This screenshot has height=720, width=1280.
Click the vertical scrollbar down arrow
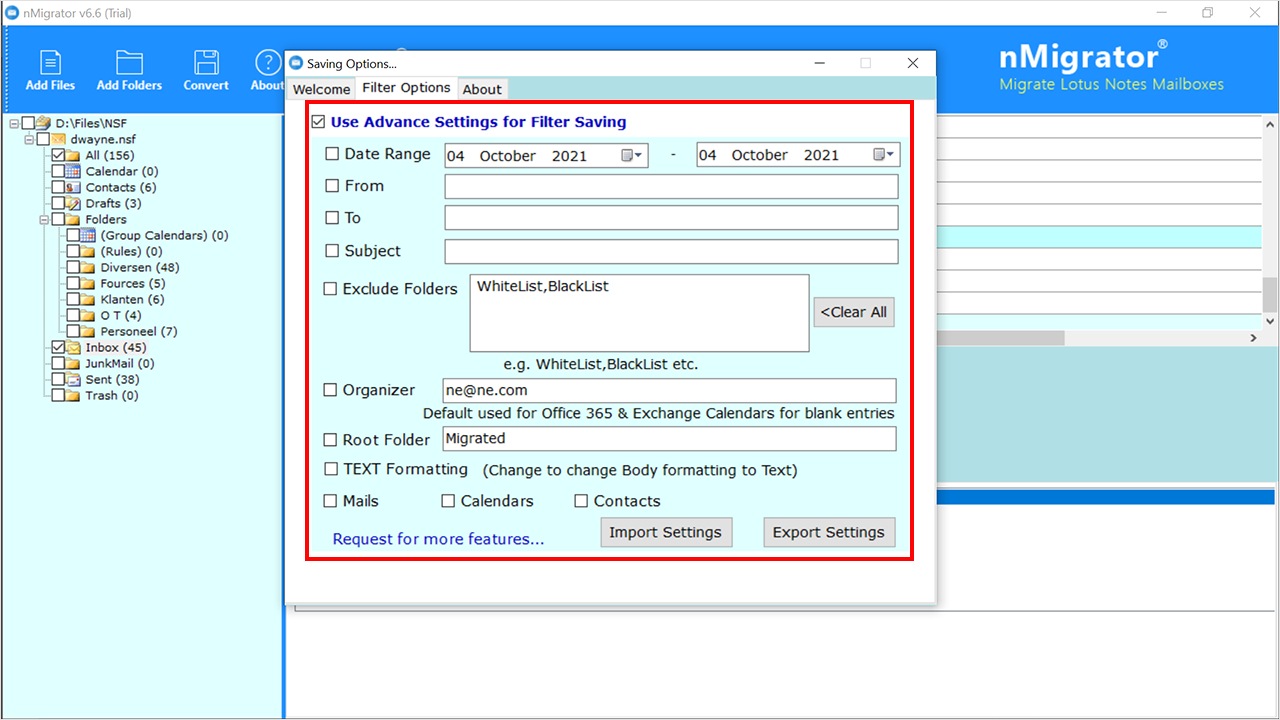click(1270, 321)
